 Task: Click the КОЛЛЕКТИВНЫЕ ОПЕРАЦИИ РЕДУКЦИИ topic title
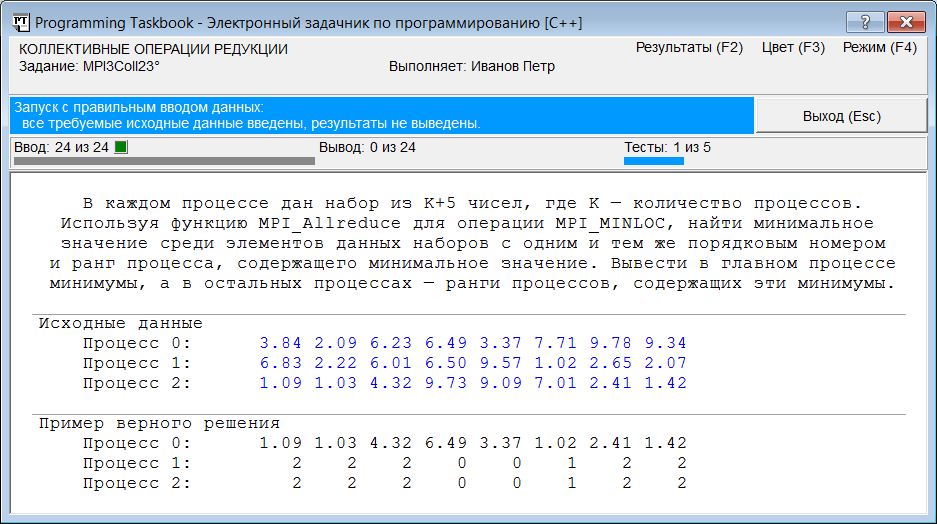click(x=154, y=49)
